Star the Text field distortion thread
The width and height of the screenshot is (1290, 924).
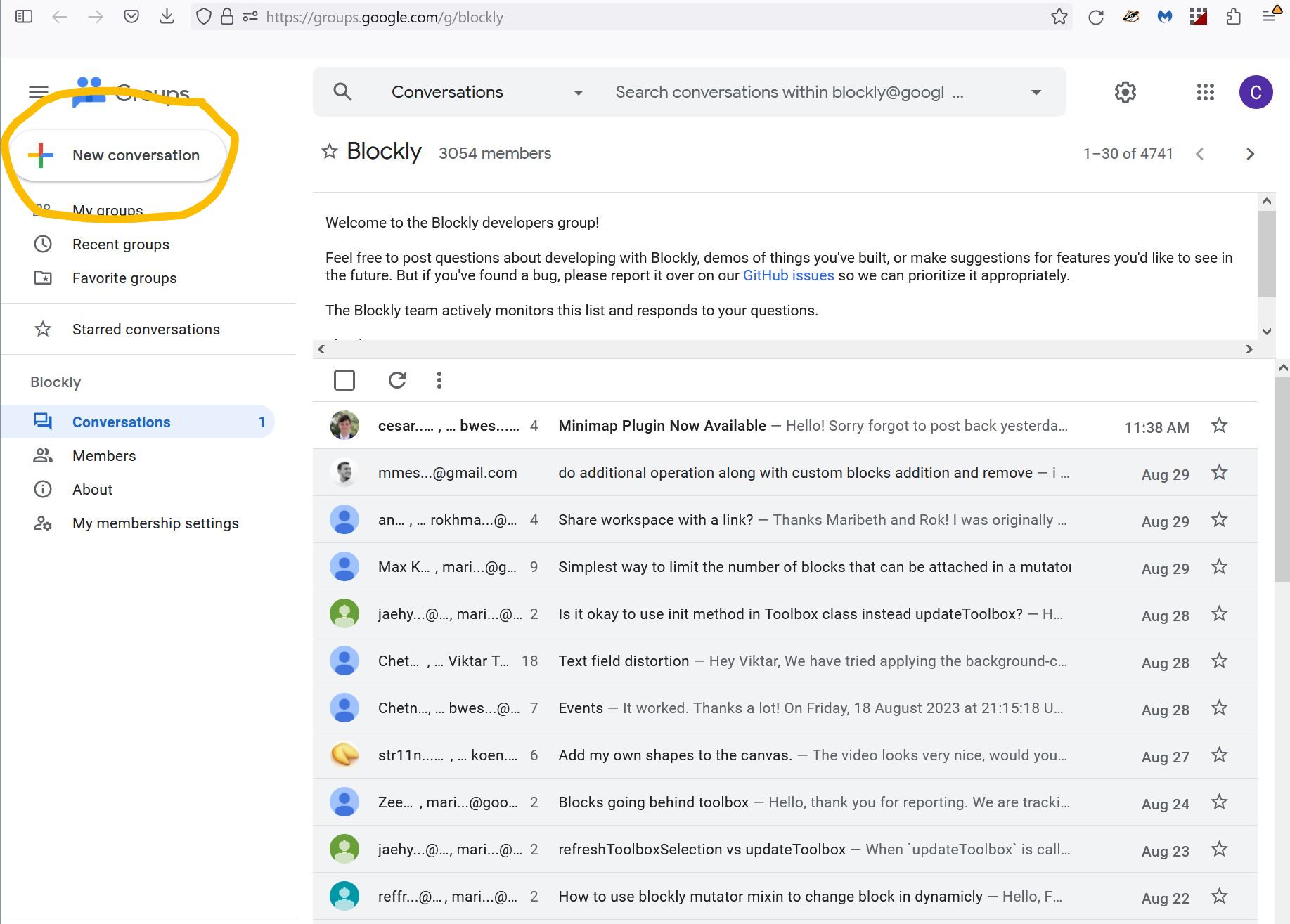point(1219,661)
